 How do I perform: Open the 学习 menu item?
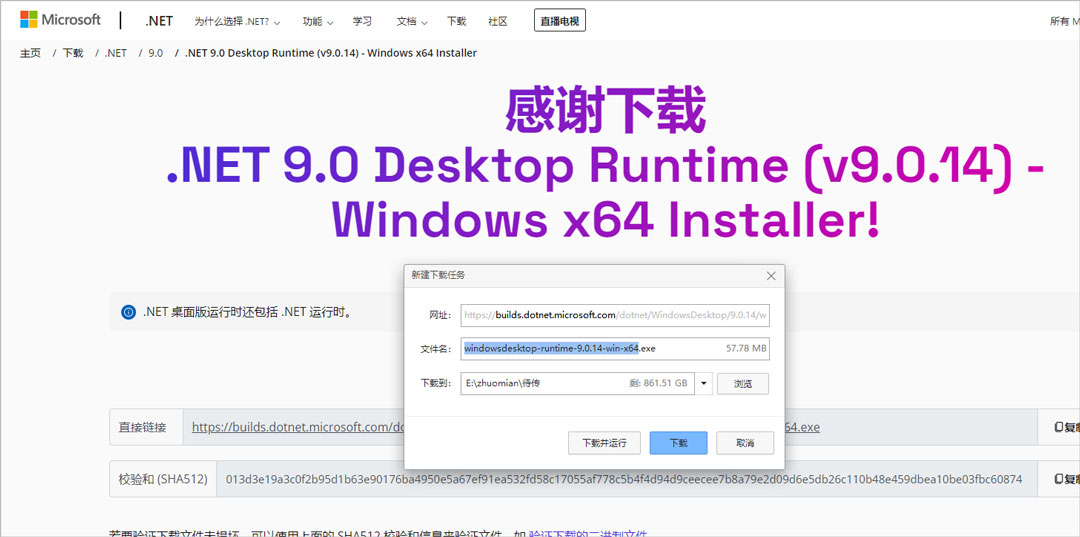tap(362, 21)
